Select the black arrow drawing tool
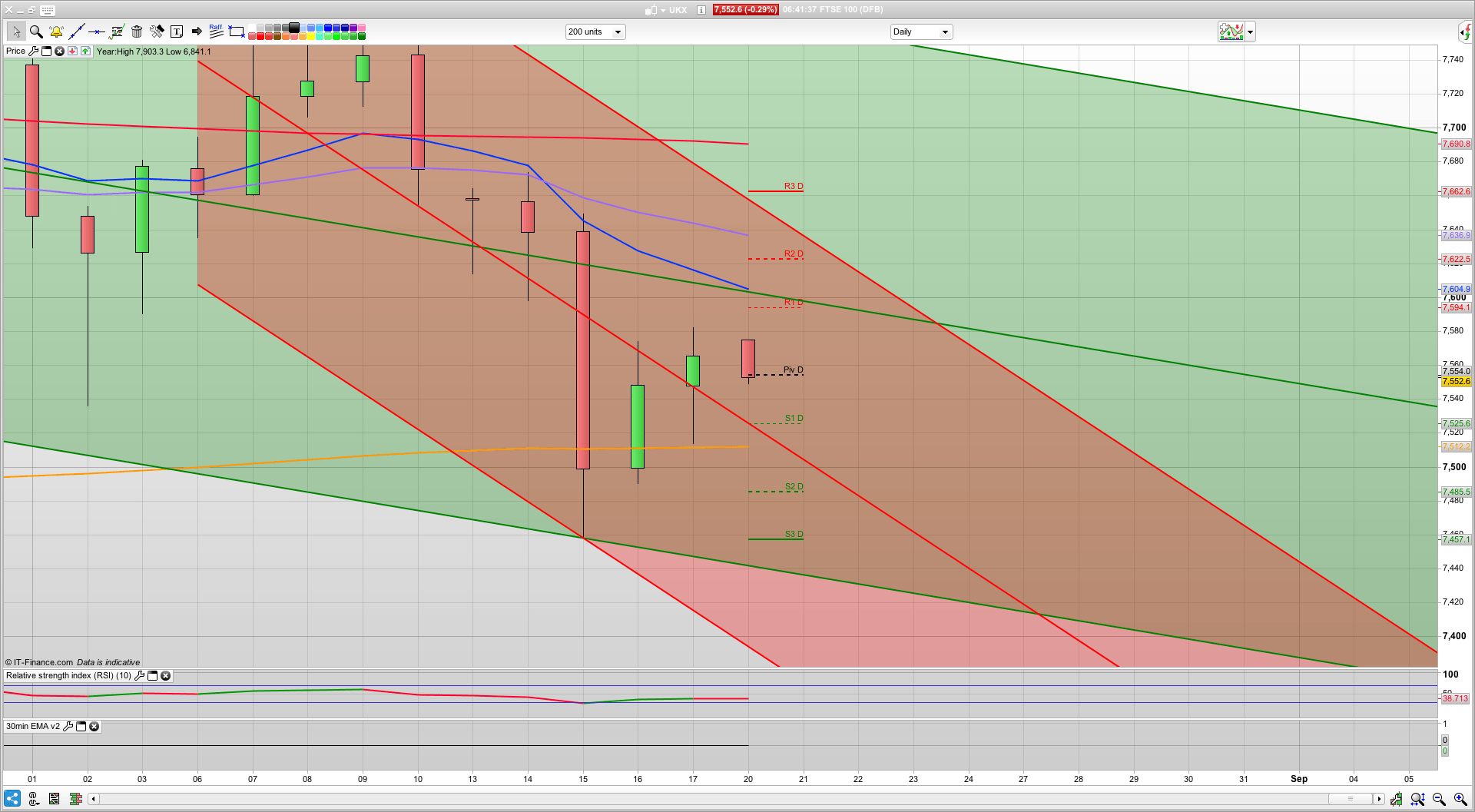This screenshot has width=1475, height=812. pyautogui.click(x=197, y=31)
